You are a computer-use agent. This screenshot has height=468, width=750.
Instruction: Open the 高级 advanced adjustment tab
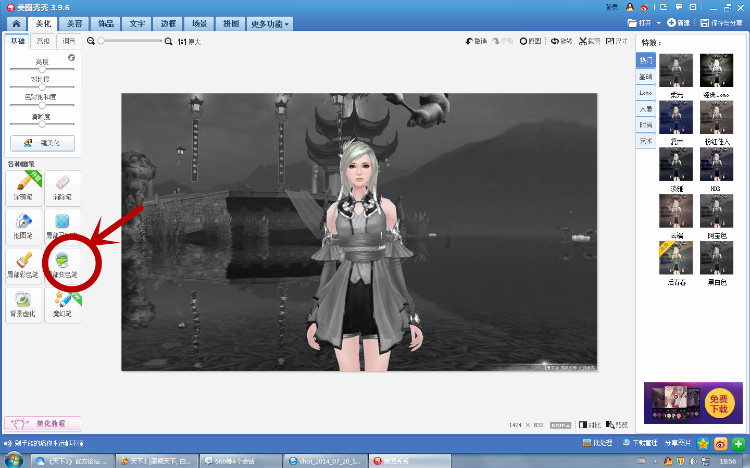(x=43, y=41)
